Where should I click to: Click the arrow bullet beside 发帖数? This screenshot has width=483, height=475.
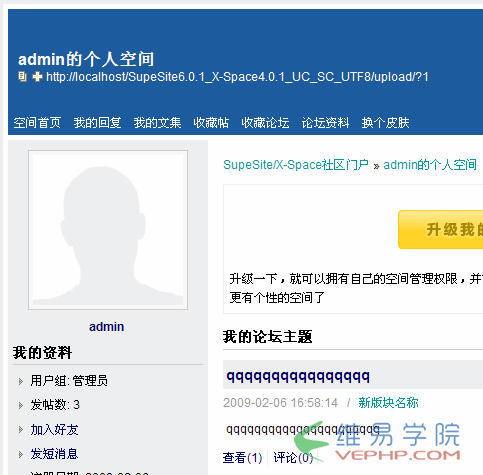21,405
